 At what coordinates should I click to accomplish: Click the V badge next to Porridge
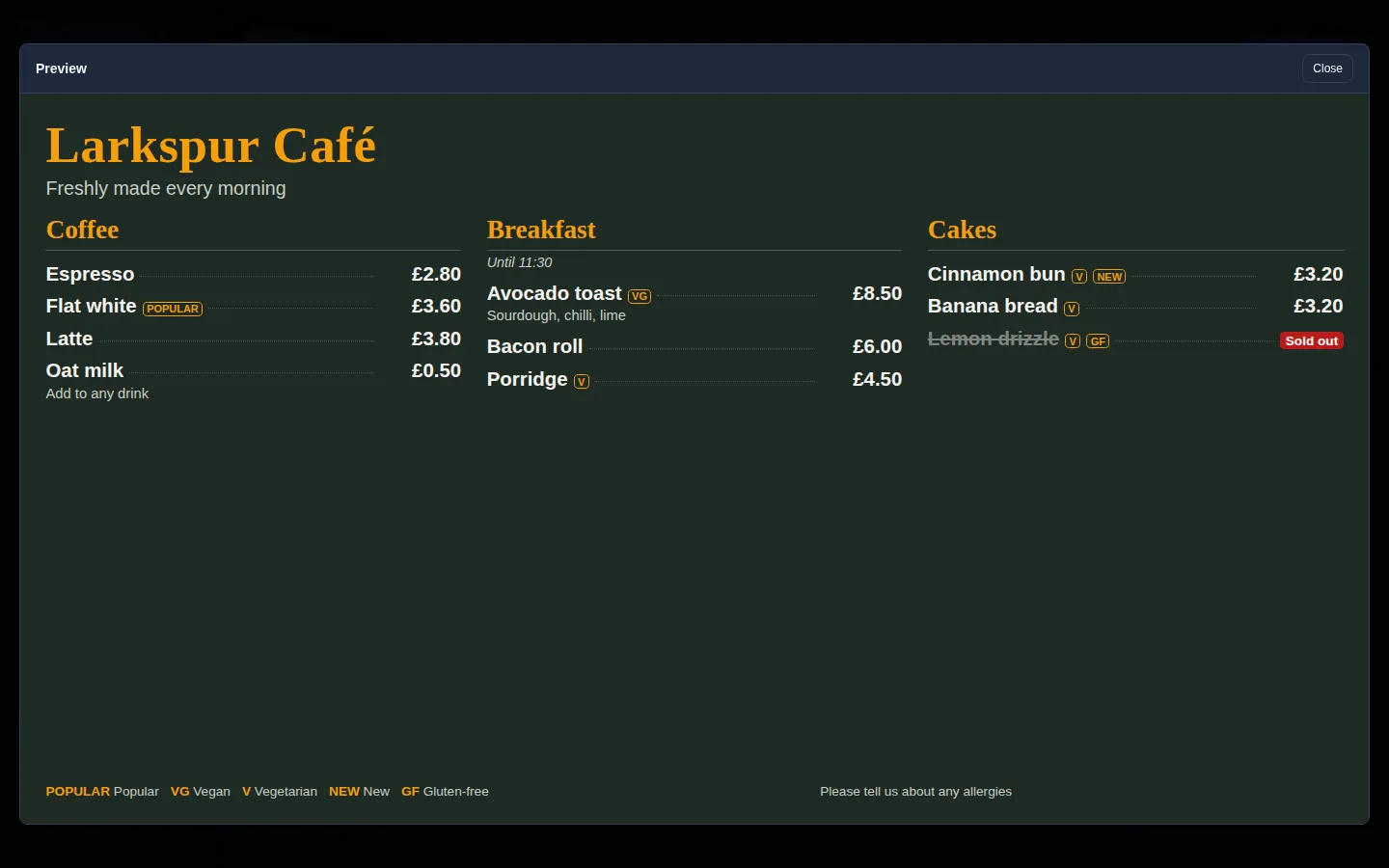[x=582, y=382]
